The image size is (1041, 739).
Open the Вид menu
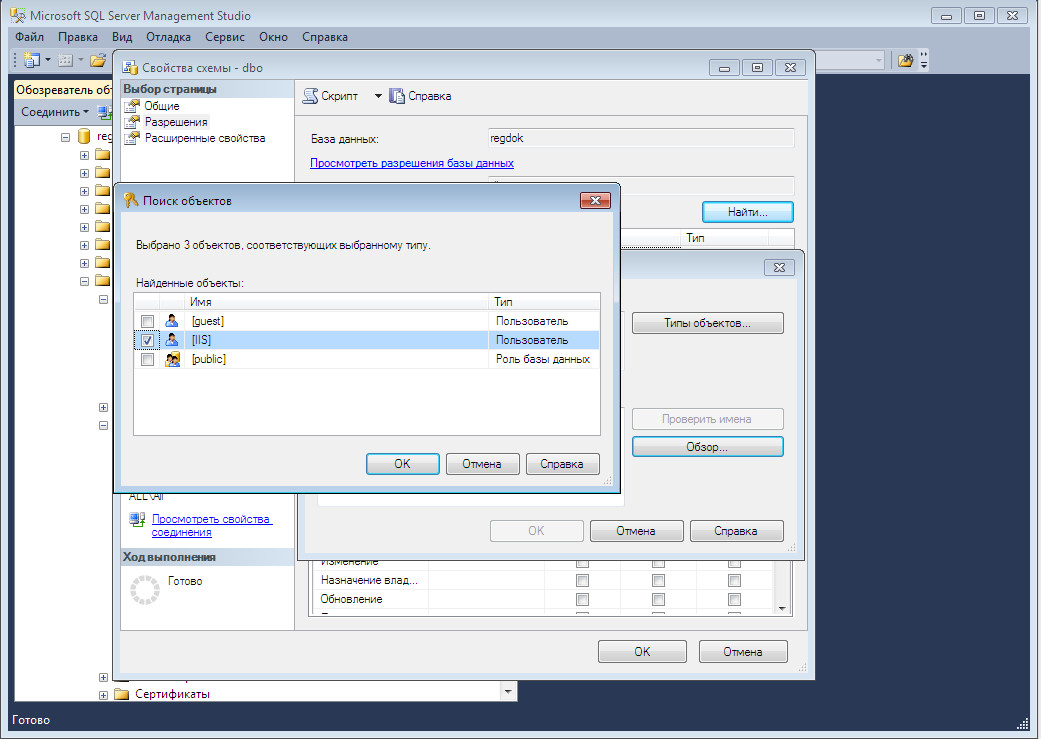click(x=122, y=37)
